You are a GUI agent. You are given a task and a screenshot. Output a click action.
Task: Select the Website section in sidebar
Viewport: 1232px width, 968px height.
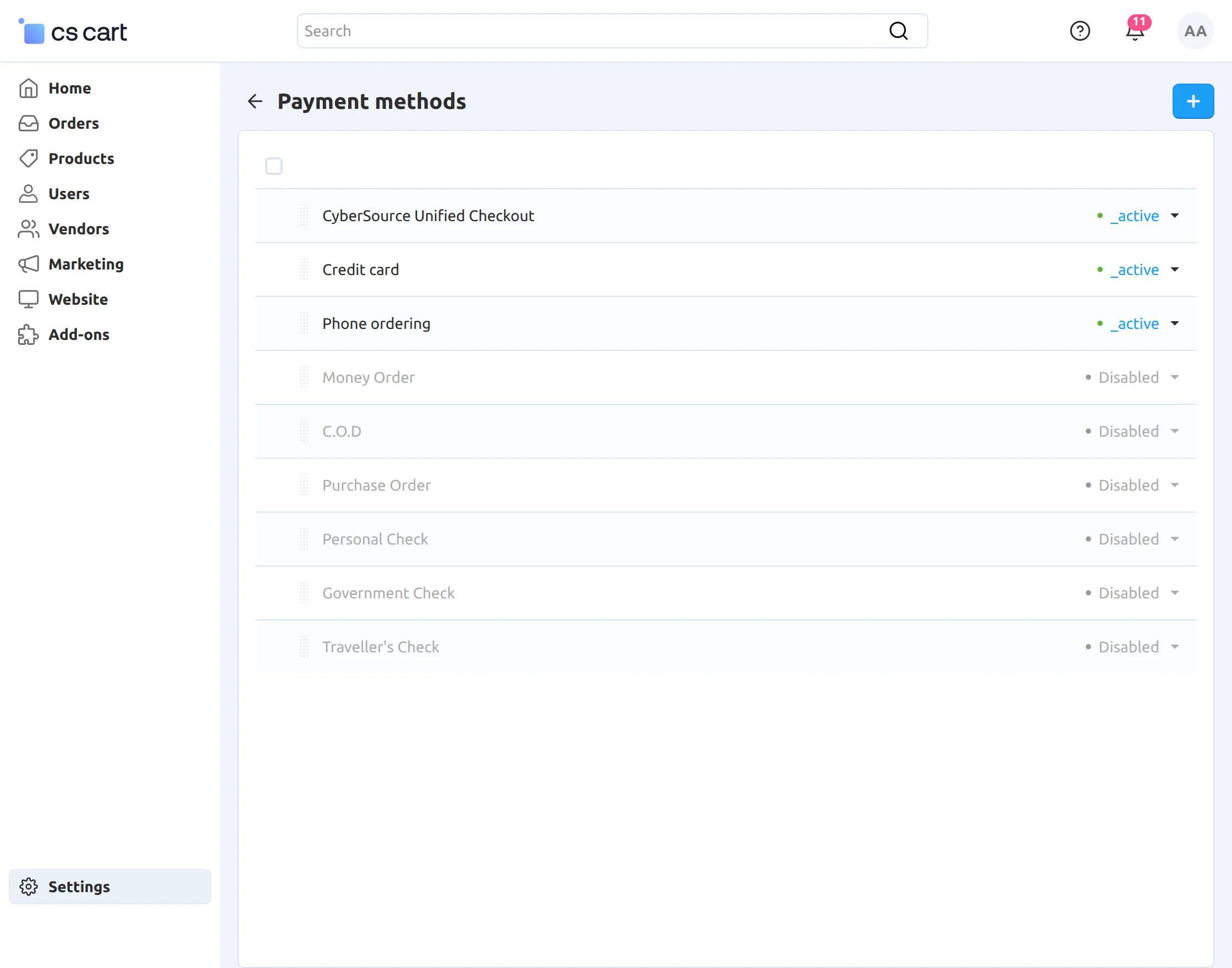click(29, 299)
